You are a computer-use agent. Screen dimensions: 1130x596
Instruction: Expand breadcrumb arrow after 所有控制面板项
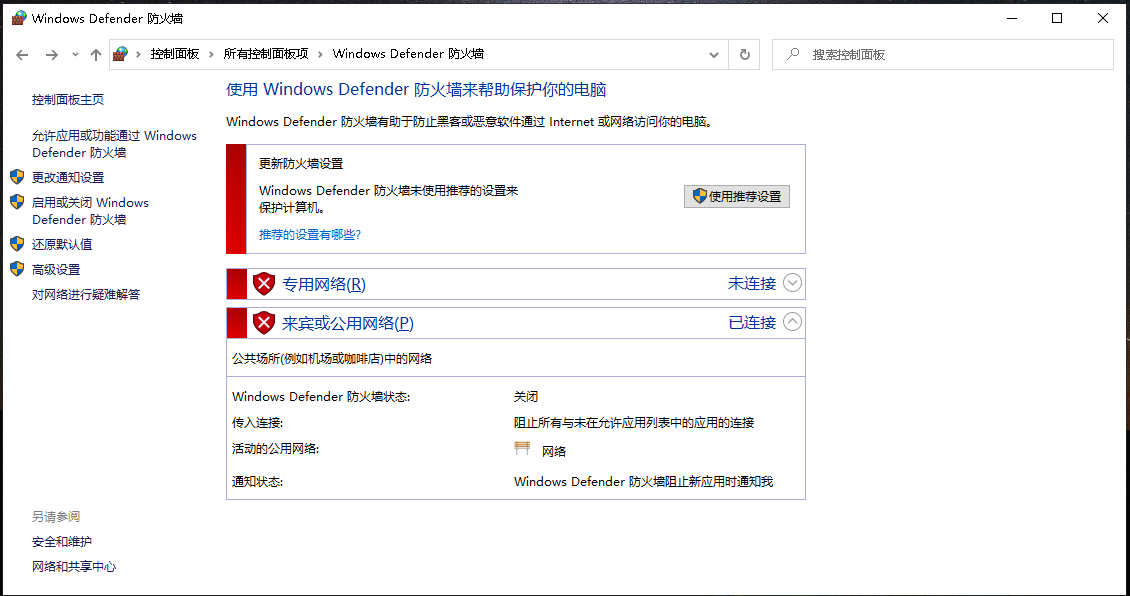pyautogui.click(x=320, y=54)
